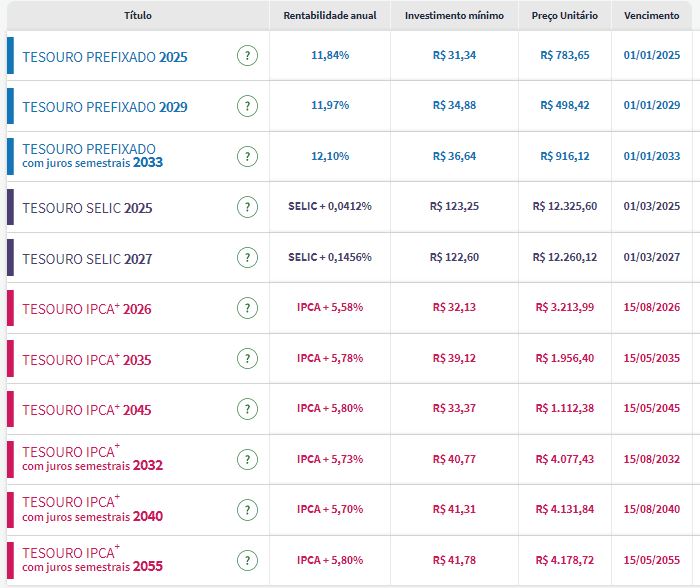
Task: Click help icon for Tesouro Prefixado 2025
Action: (247, 56)
